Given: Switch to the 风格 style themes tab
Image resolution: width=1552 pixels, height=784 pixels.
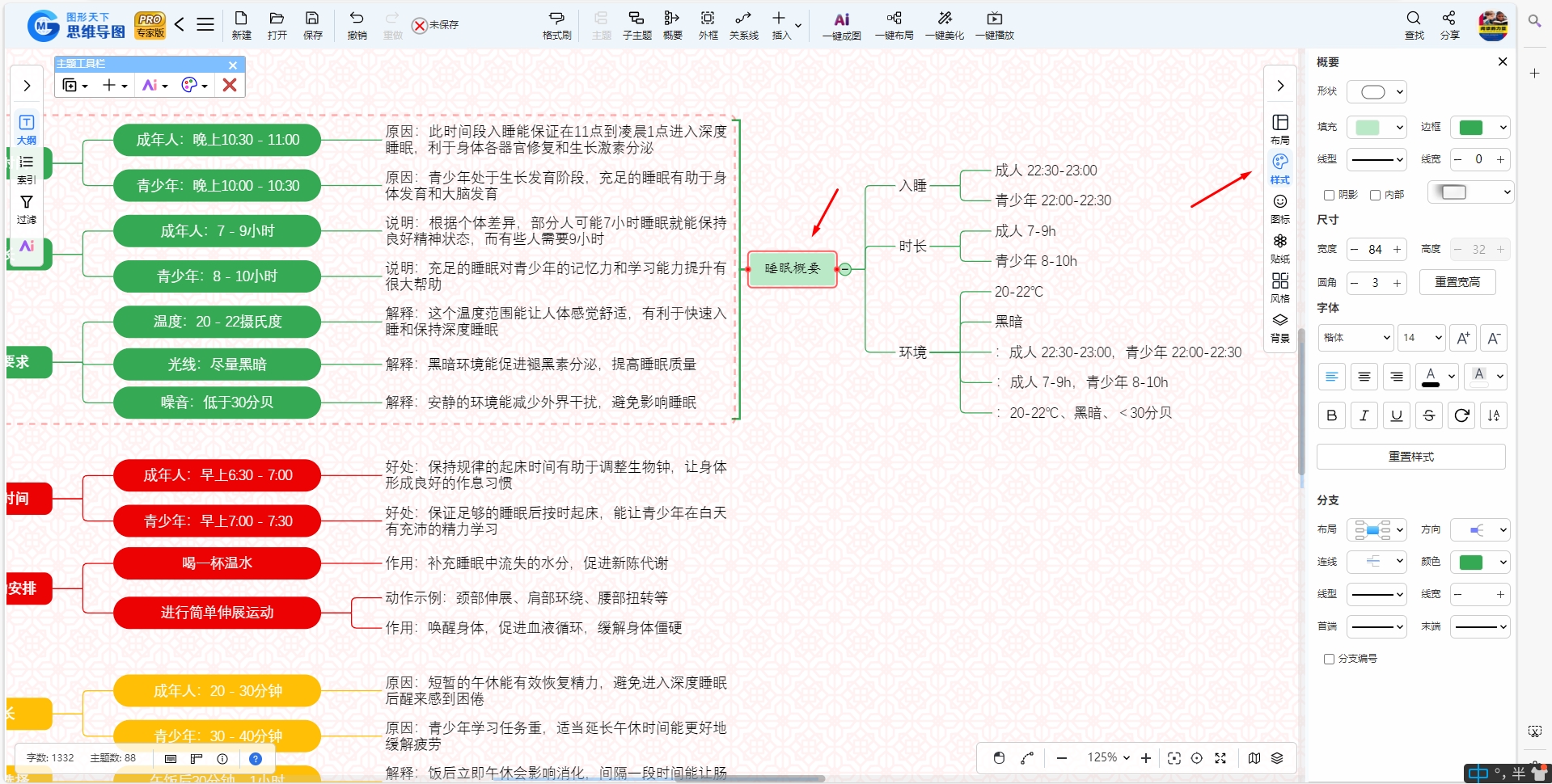Looking at the screenshot, I should tap(1280, 288).
